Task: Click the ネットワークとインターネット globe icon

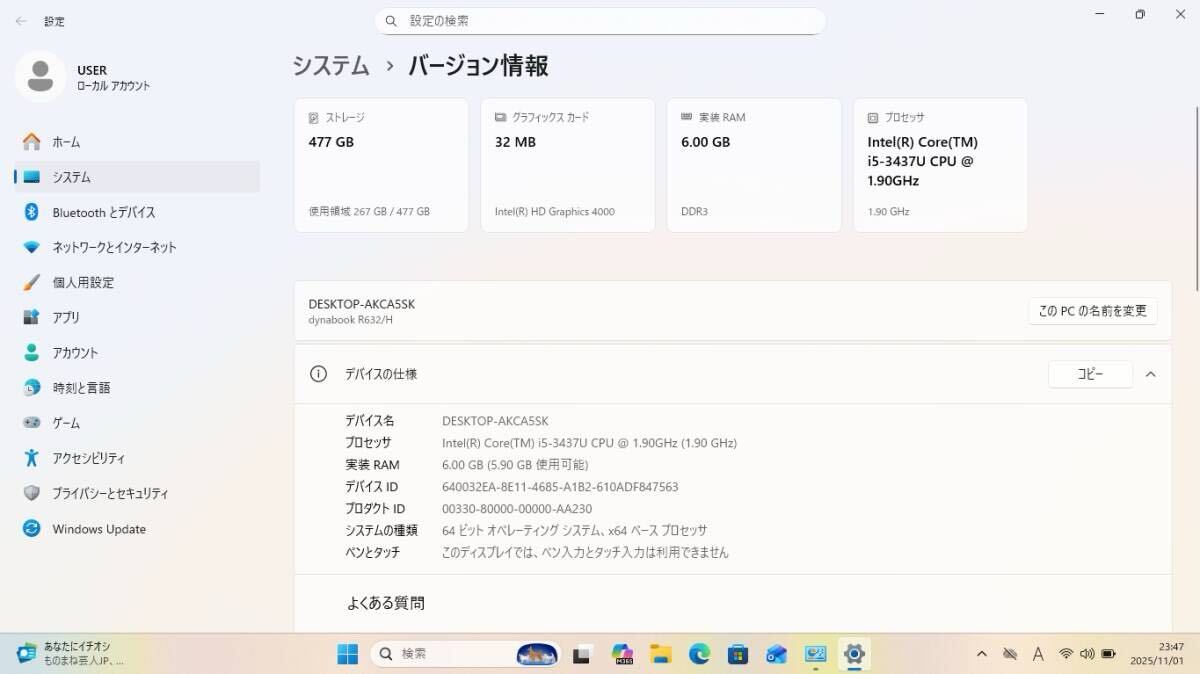Action: 32,247
